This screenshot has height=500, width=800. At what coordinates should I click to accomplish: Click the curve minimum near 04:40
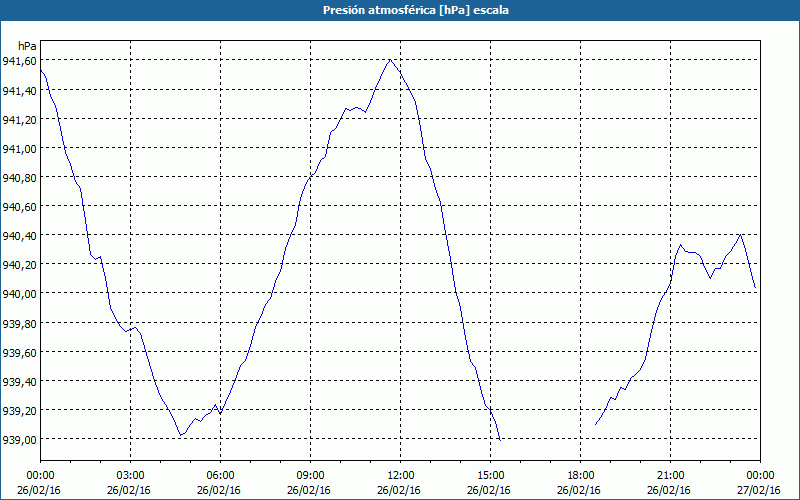click(x=181, y=435)
